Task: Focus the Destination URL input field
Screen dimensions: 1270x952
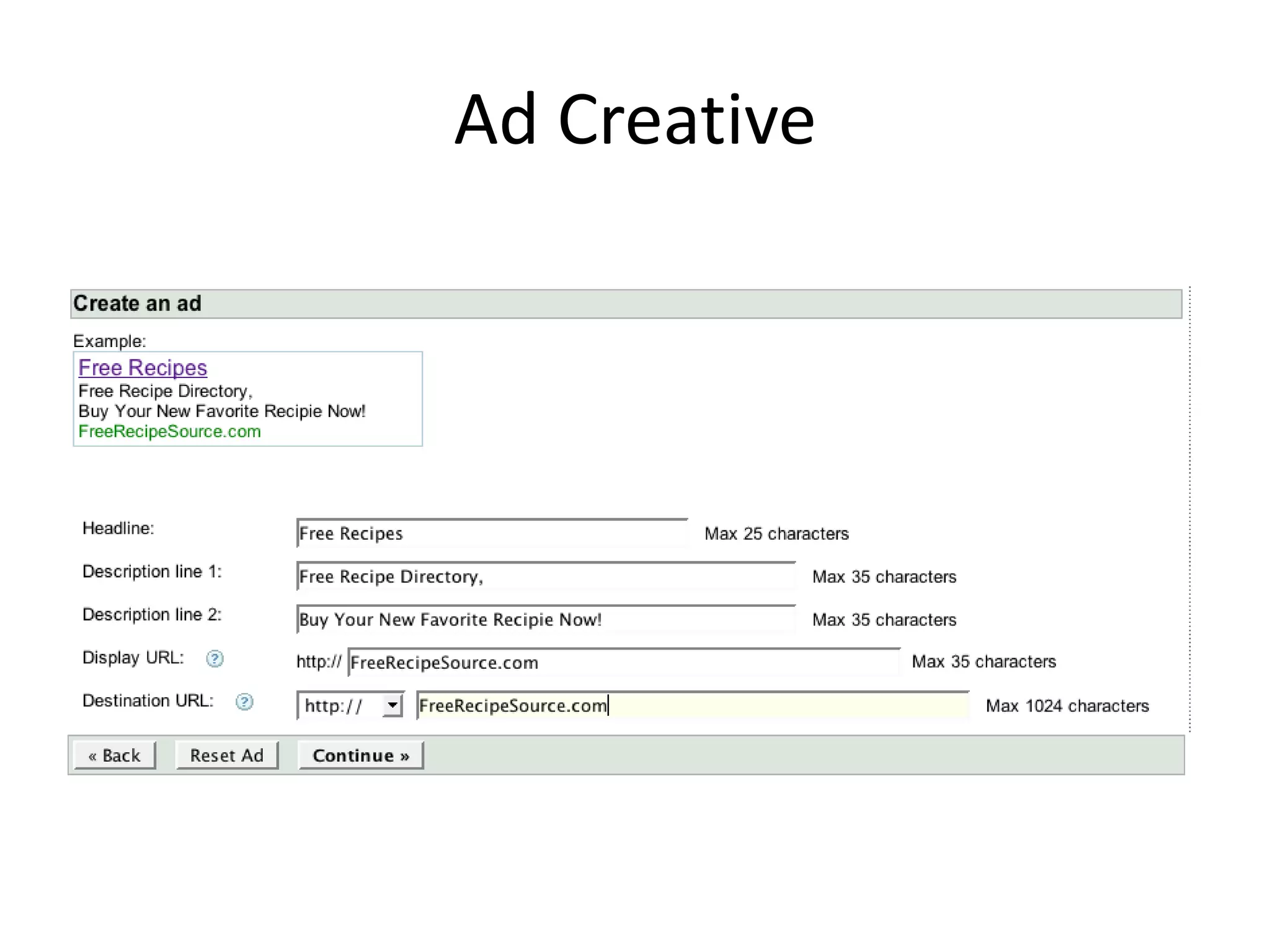Action: [x=693, y=705]
